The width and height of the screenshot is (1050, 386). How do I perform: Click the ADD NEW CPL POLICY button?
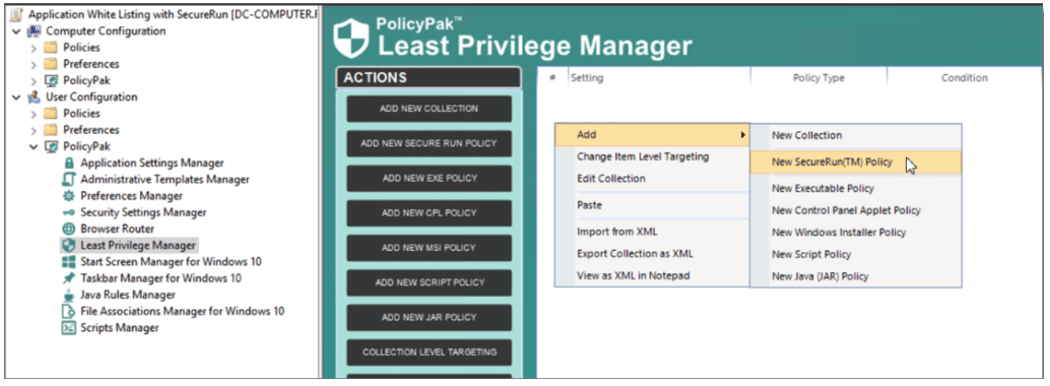(429, 213)
